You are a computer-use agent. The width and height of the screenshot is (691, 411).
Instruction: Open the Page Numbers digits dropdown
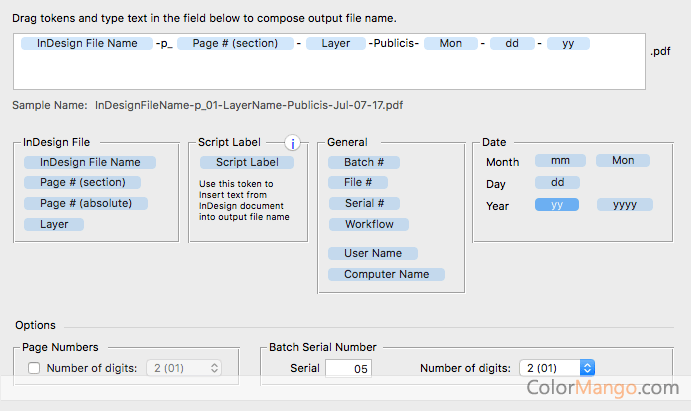(x=184, y=368)
